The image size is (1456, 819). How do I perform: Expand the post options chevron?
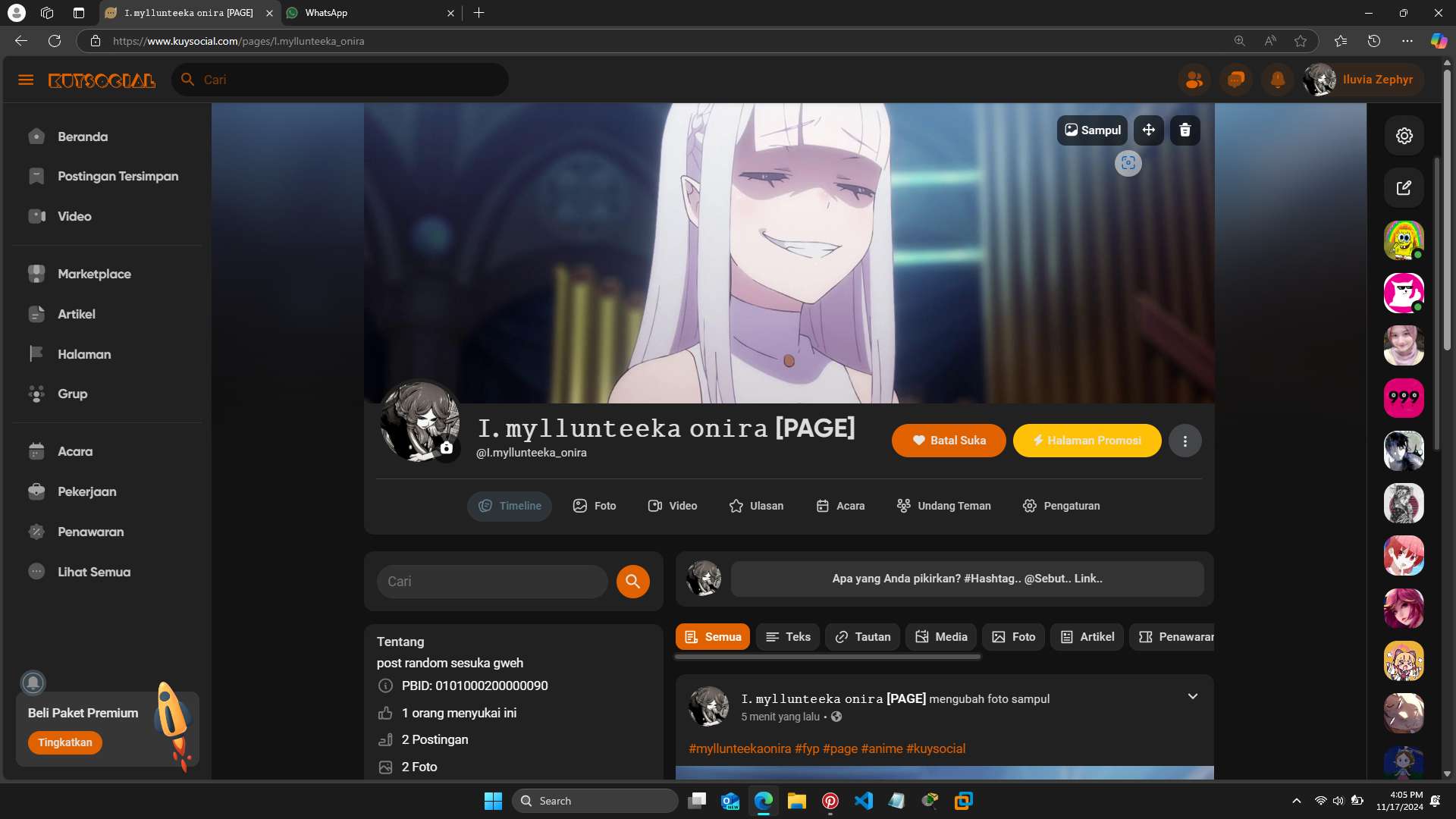click(1193, 697)
